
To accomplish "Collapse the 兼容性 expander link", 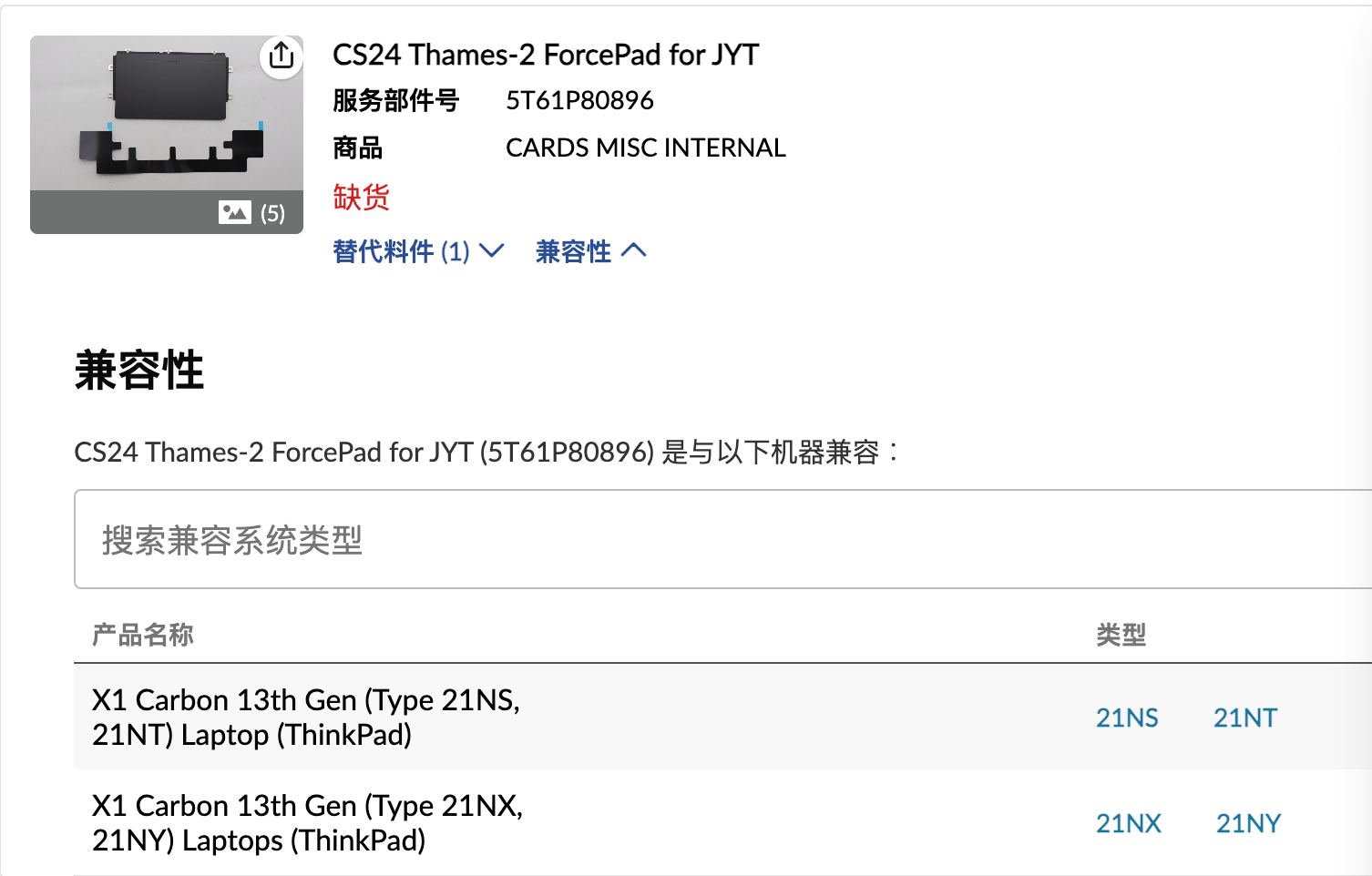I will [590, 251].
